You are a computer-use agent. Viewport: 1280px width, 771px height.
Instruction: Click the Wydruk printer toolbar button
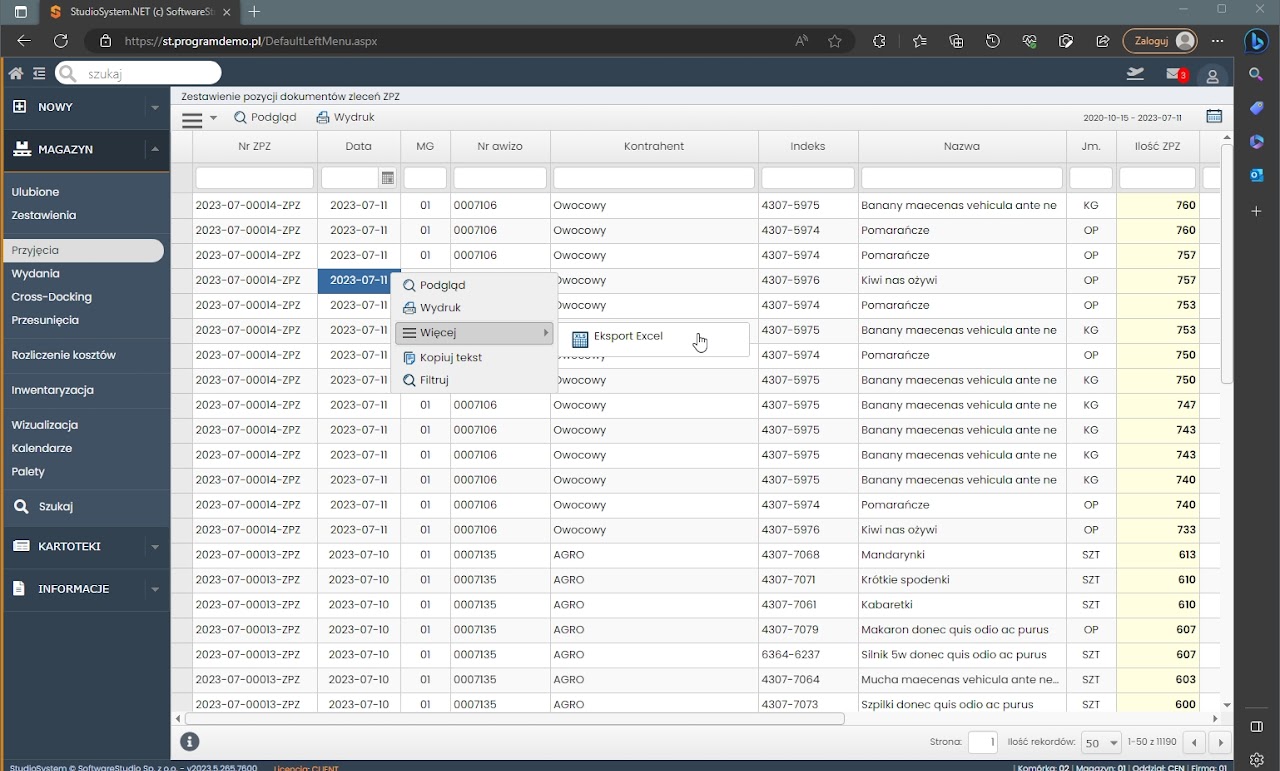pyautogui.click(x=345, y=117)
